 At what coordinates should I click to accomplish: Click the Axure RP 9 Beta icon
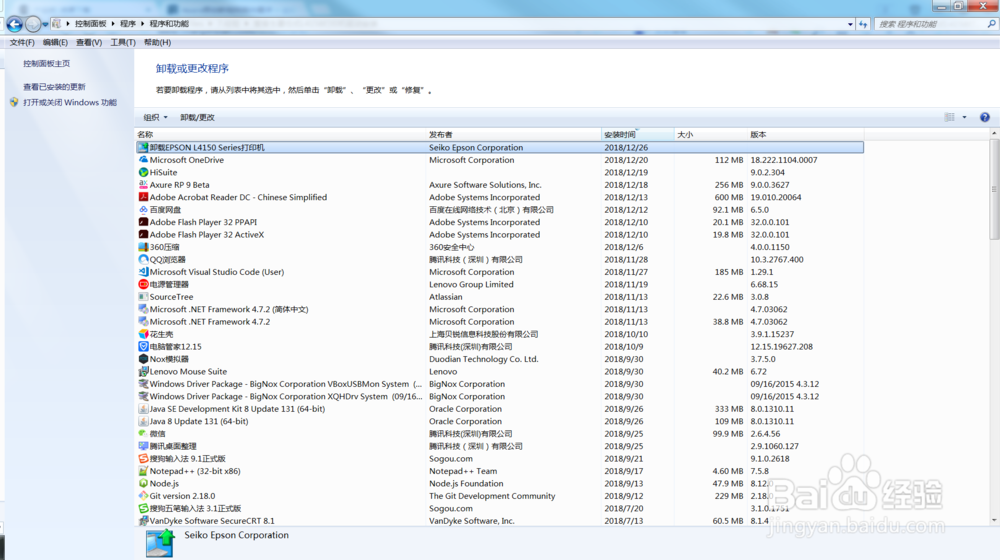(143, 185)
